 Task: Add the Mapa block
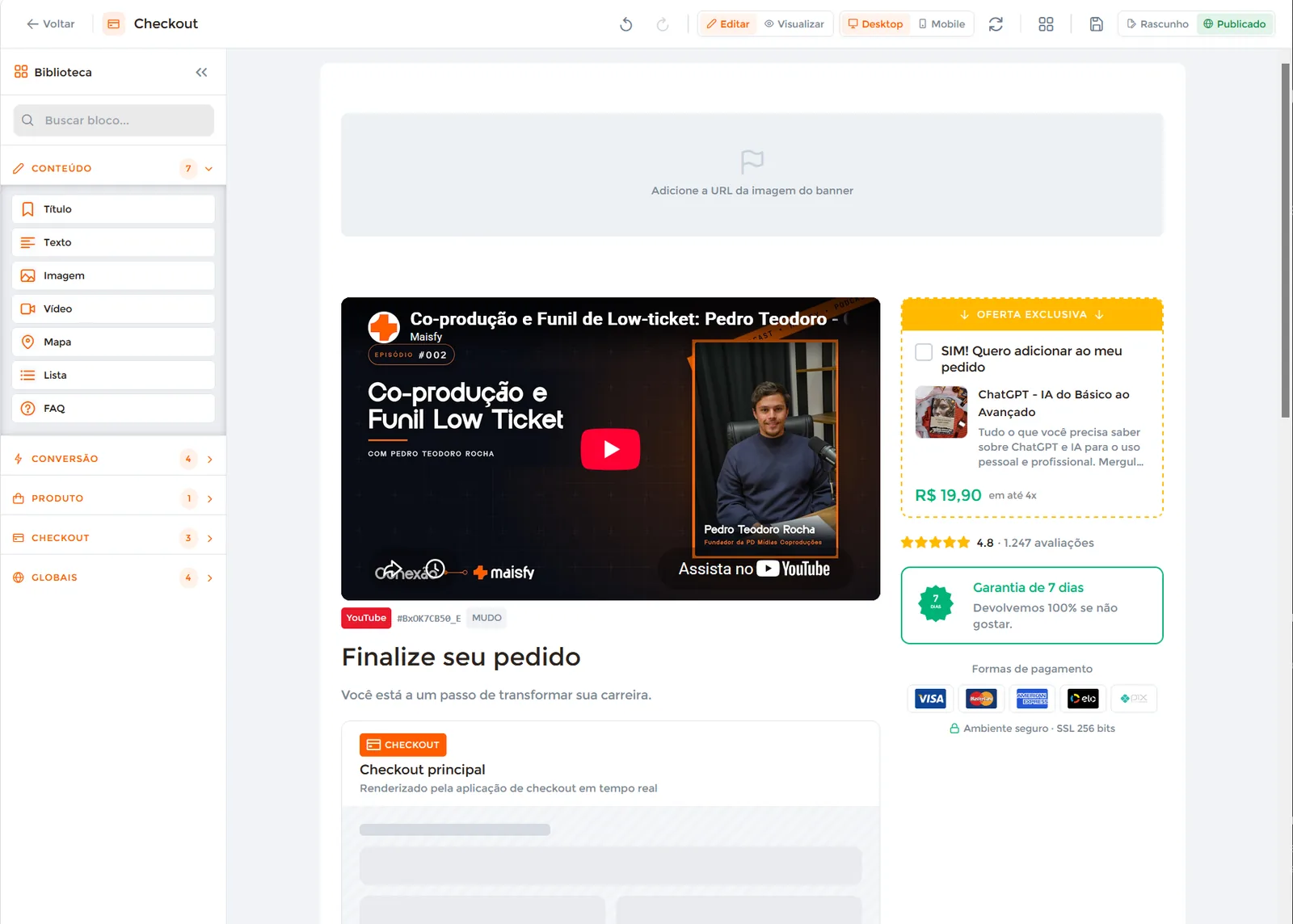click(113, 342)
